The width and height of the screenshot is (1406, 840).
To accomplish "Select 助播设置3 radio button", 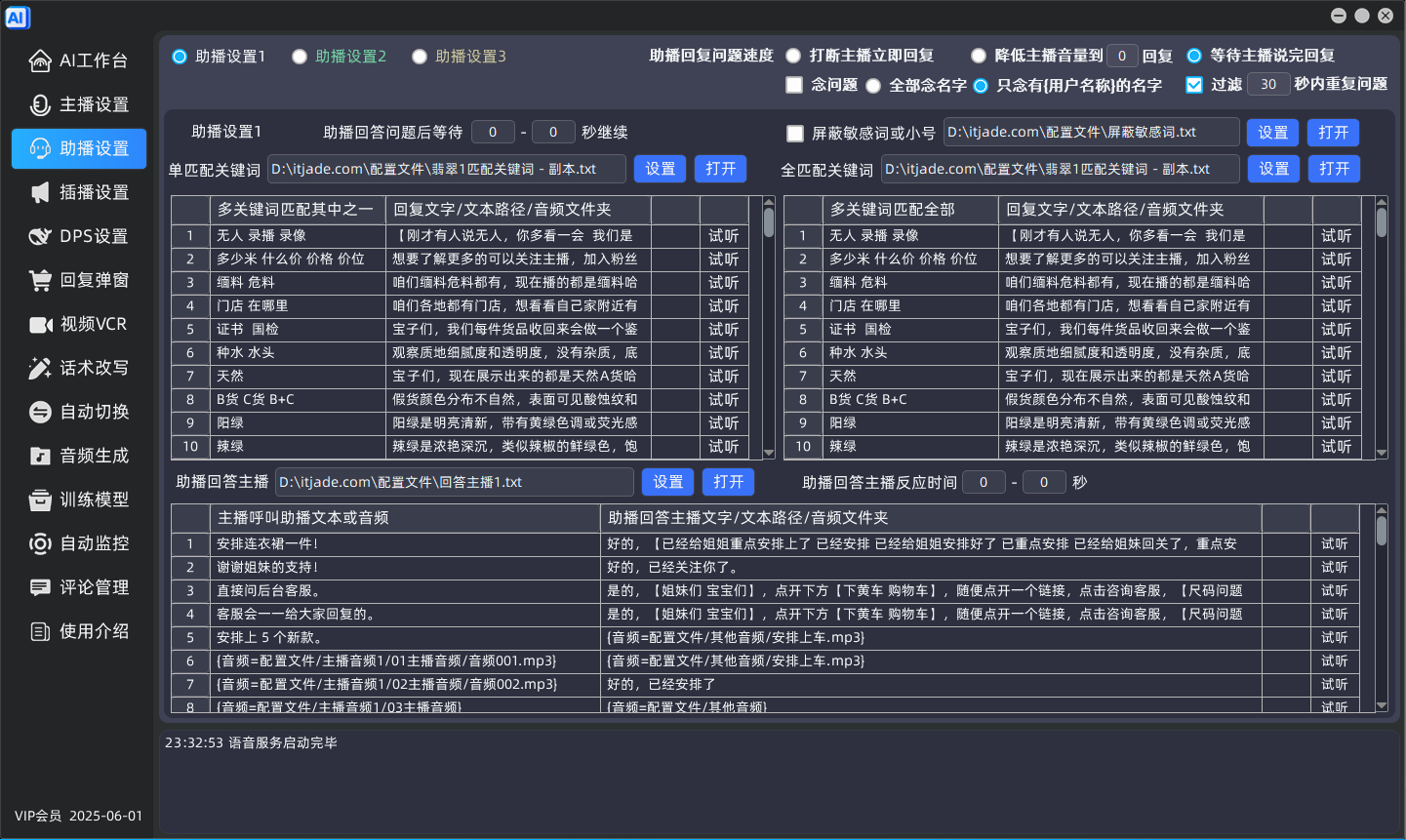I will [420, 57].
